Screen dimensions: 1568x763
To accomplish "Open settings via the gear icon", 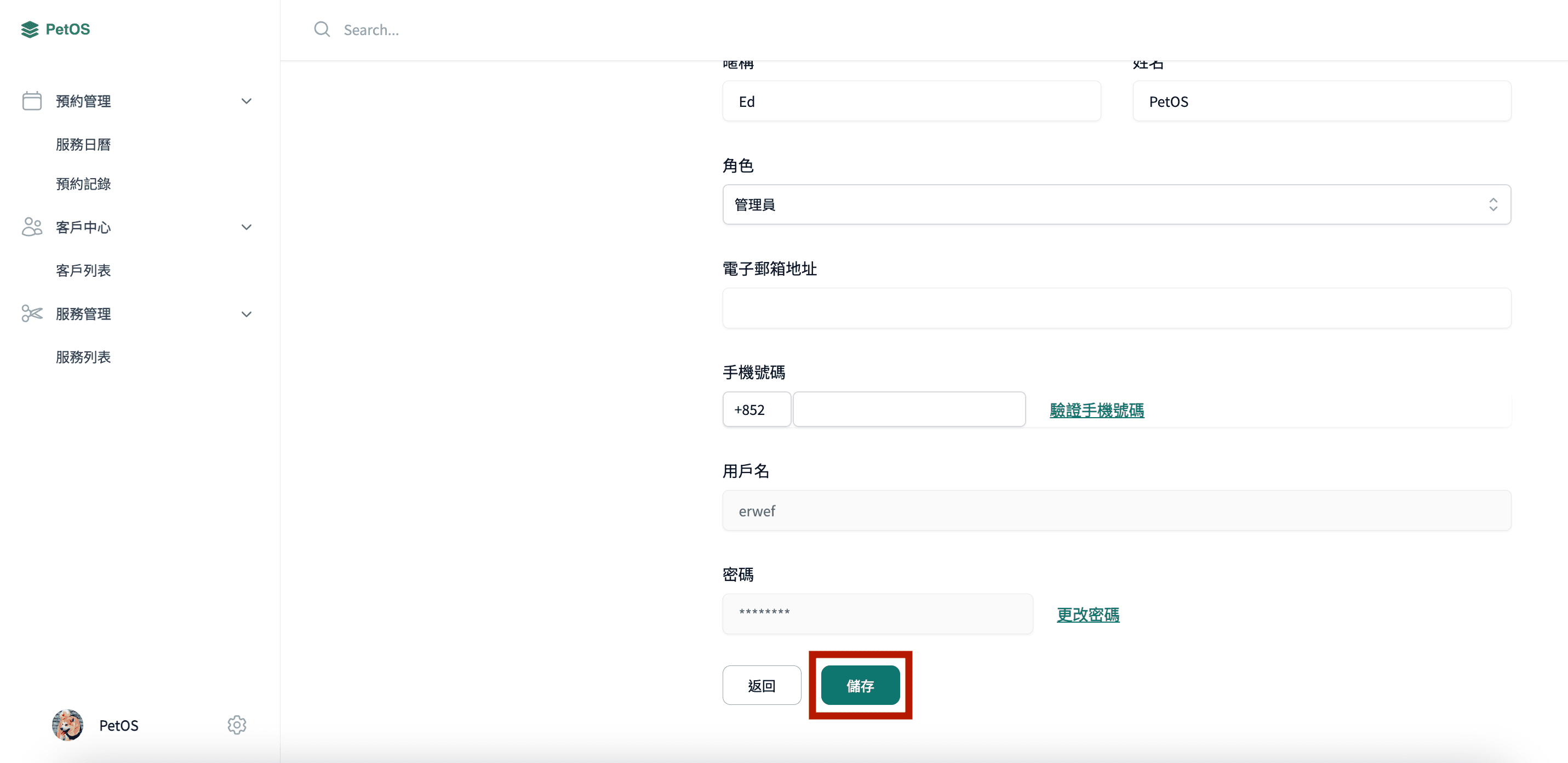I will [x=237, y=725].
